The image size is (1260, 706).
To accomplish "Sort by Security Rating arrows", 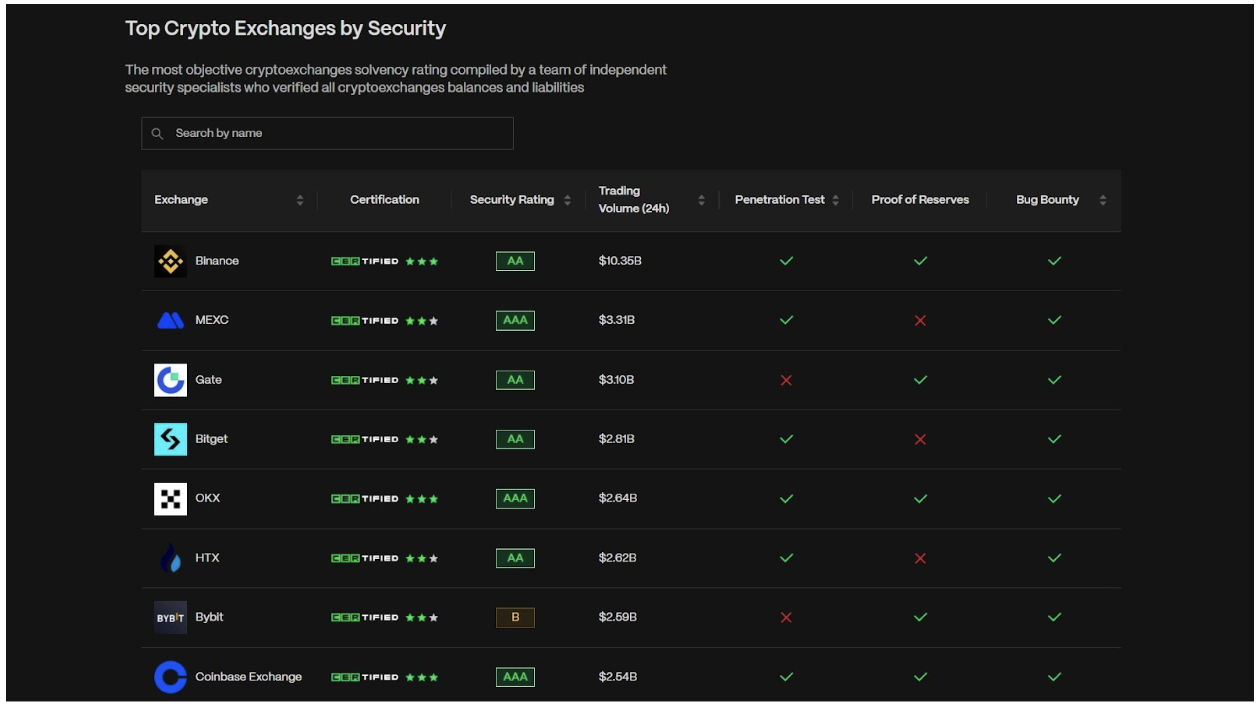I will pyautogui.click(x=568, y=200).
